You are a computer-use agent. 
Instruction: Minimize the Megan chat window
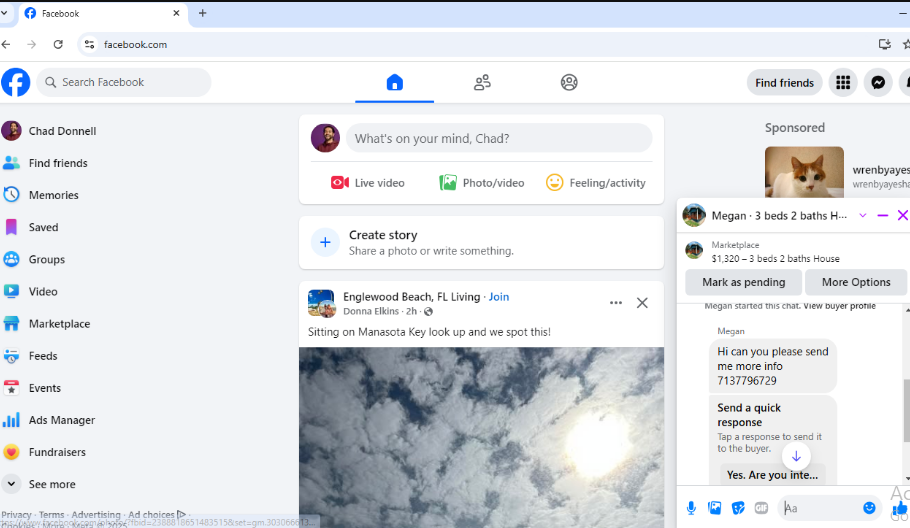[883, 216]
